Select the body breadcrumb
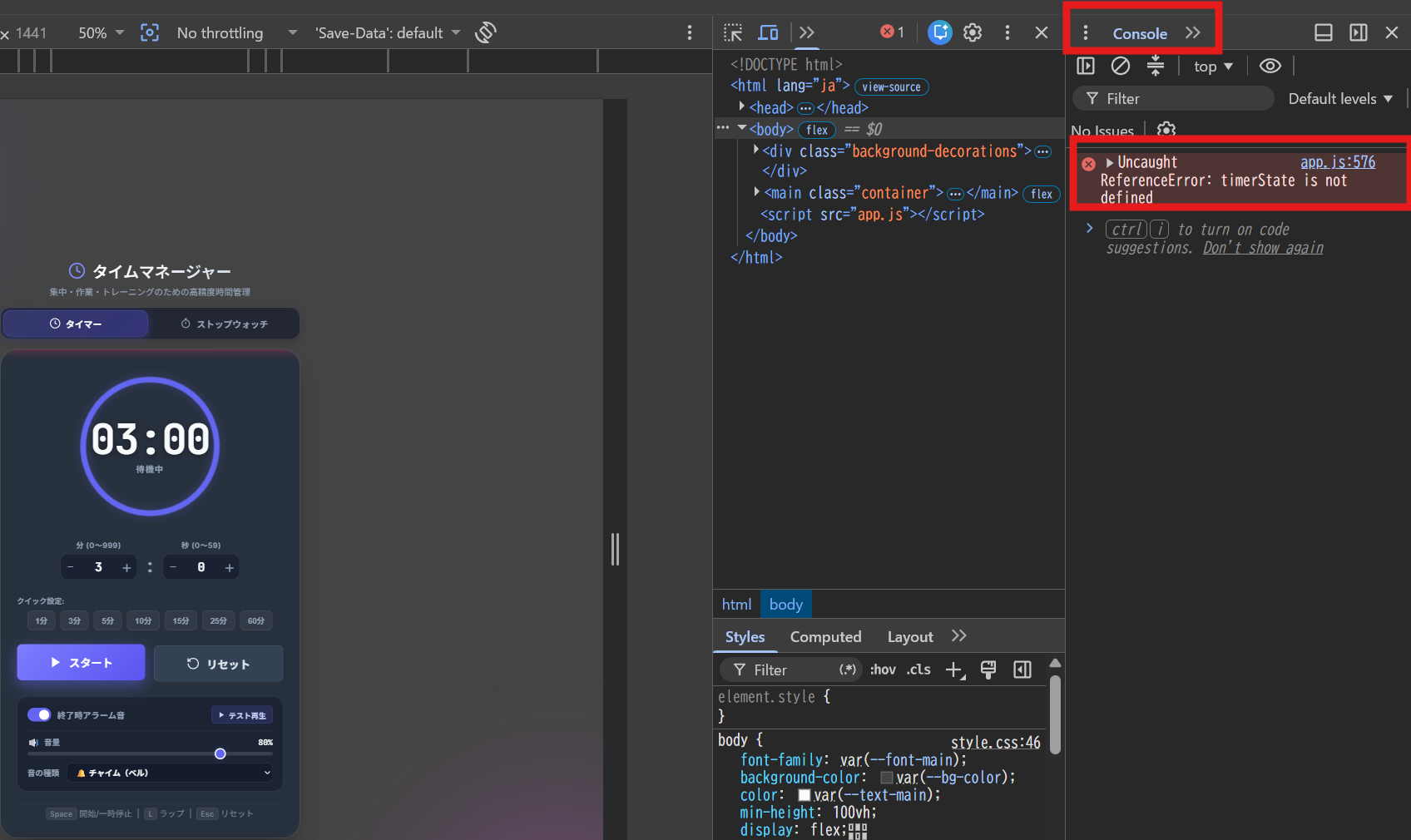 [x=786, y=605]
